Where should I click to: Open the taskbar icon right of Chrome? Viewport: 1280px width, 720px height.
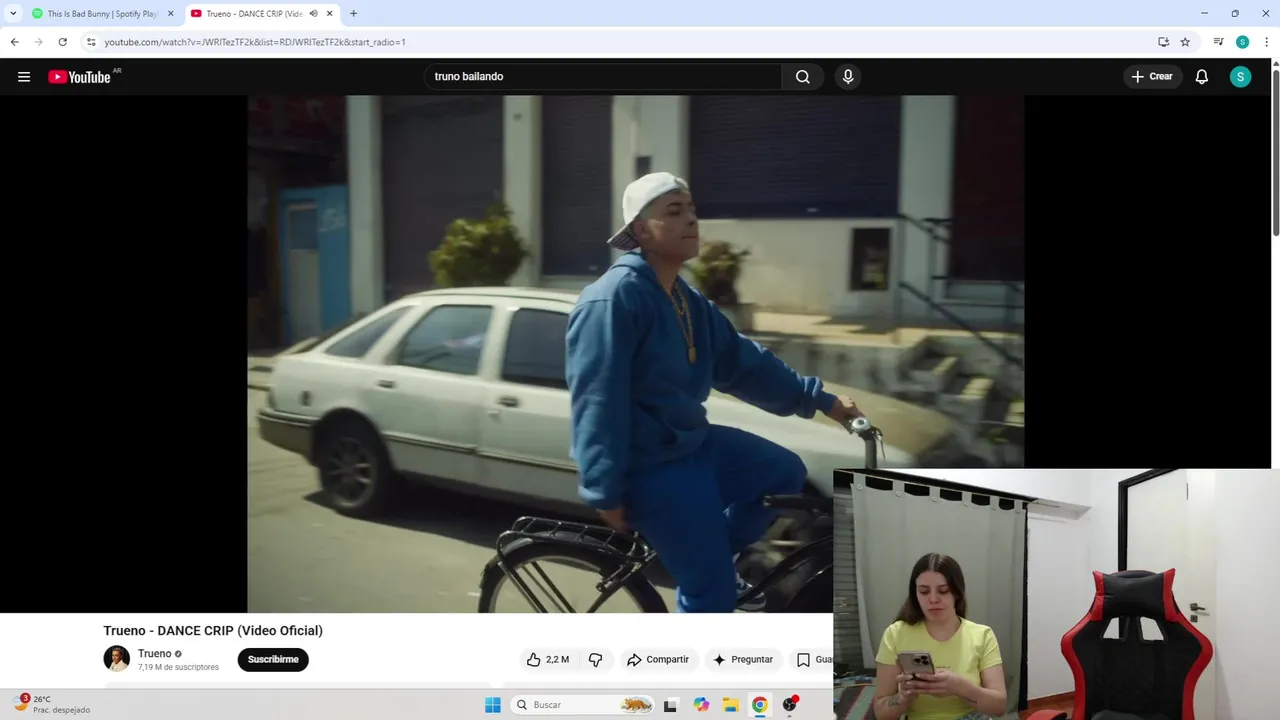point(790,705)
